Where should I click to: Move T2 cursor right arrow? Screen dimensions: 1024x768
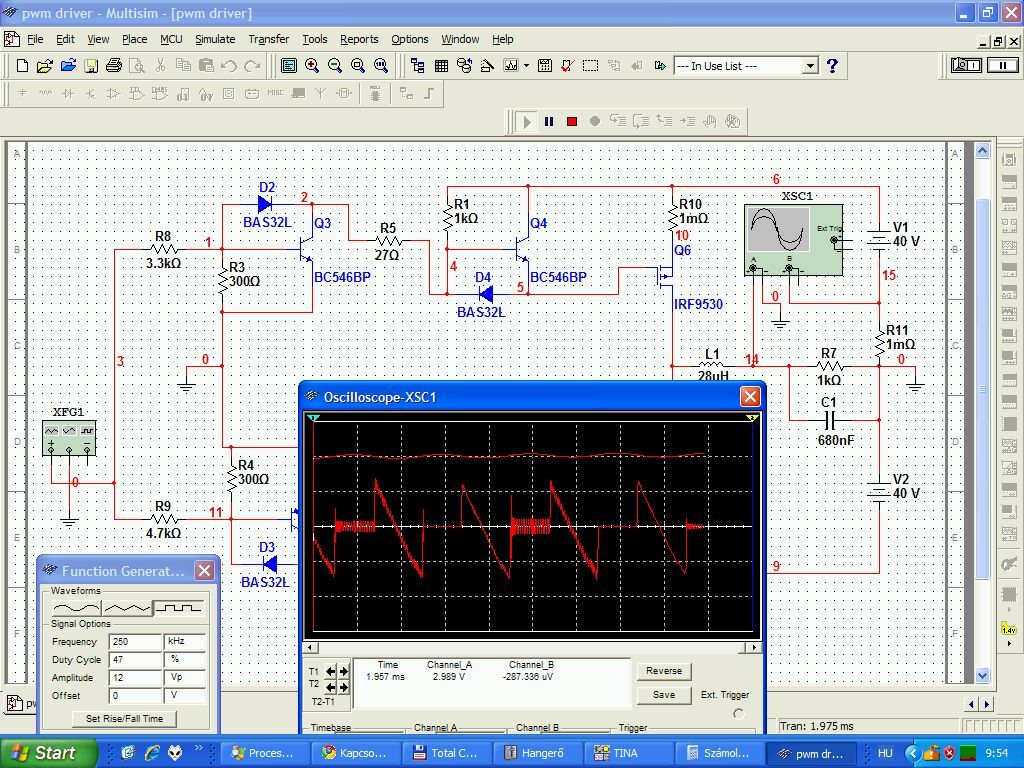tap(344, 687)
